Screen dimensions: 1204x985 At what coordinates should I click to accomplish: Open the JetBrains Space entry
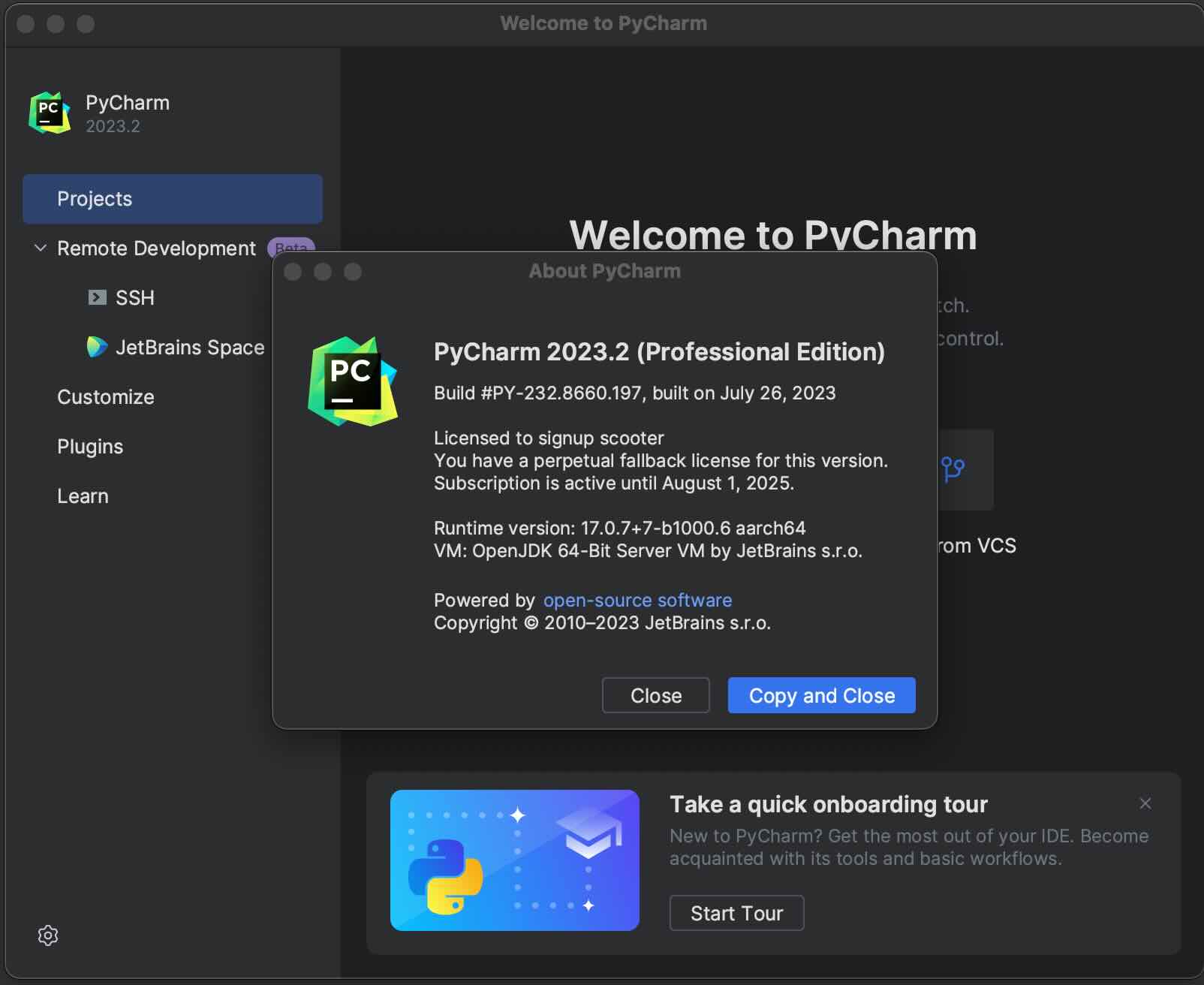coord(190,348)
